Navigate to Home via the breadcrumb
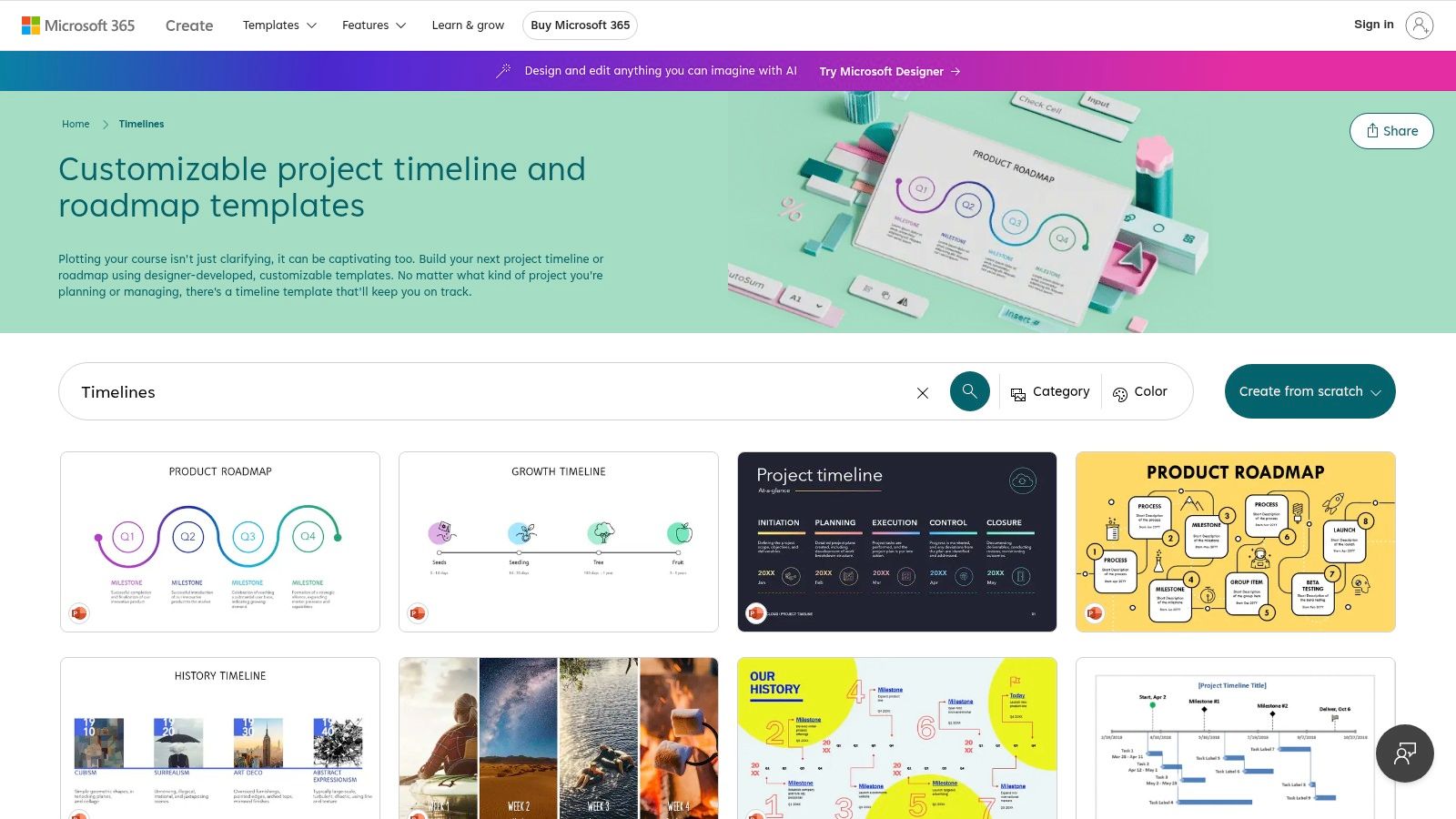 [76, 124]
